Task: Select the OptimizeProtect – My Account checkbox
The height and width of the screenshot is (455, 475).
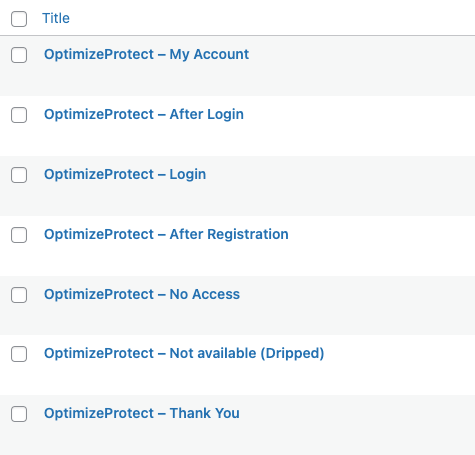Action: [19, 55]
